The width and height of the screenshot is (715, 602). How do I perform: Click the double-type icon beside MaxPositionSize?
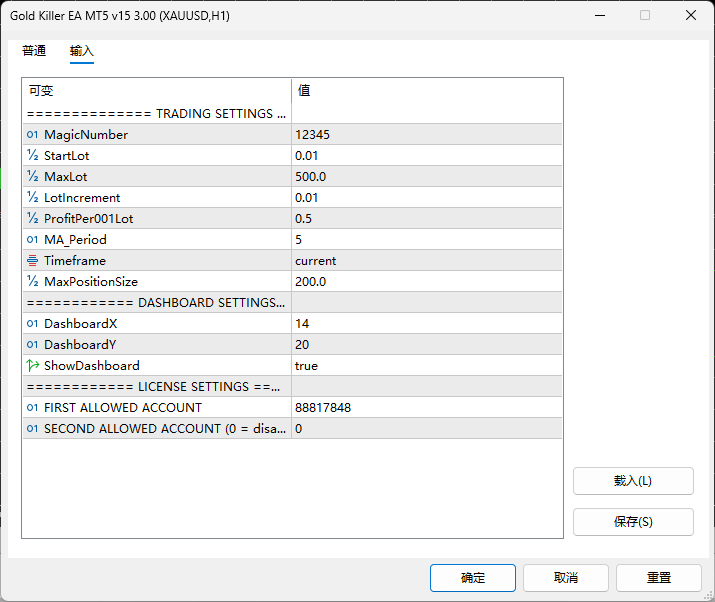32,281
